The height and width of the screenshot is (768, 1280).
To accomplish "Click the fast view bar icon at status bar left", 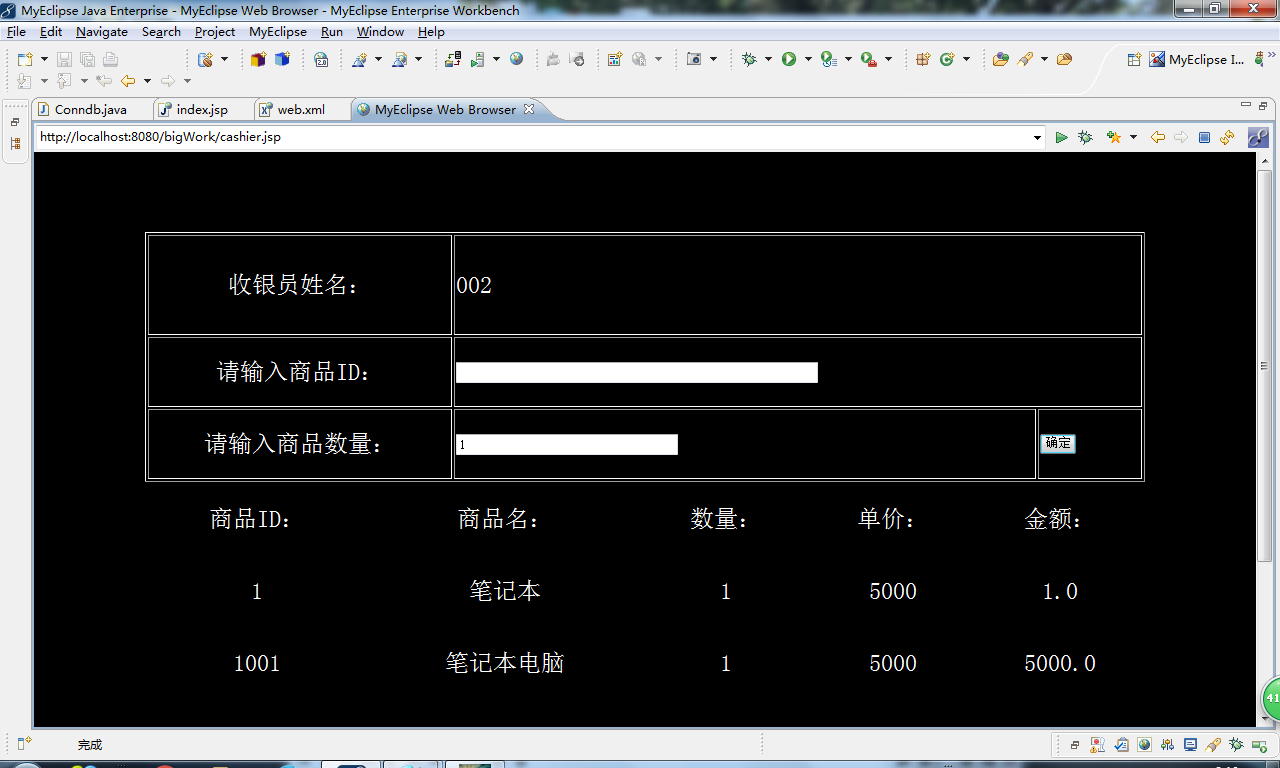I will pos(24,744).
